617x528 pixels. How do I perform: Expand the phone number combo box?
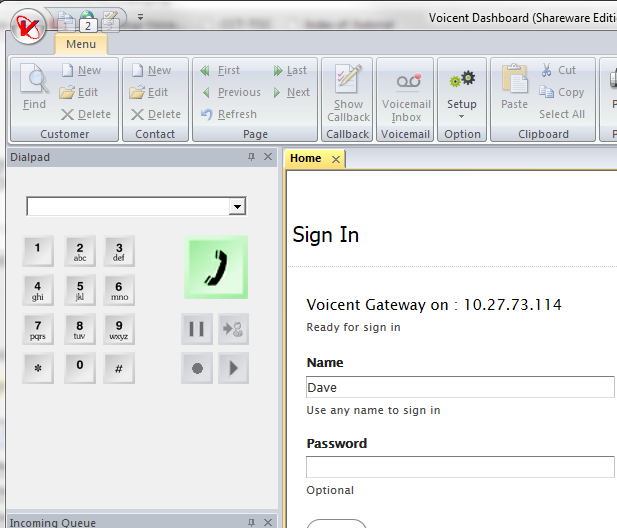pyautogui.click(x=237, y=206)
